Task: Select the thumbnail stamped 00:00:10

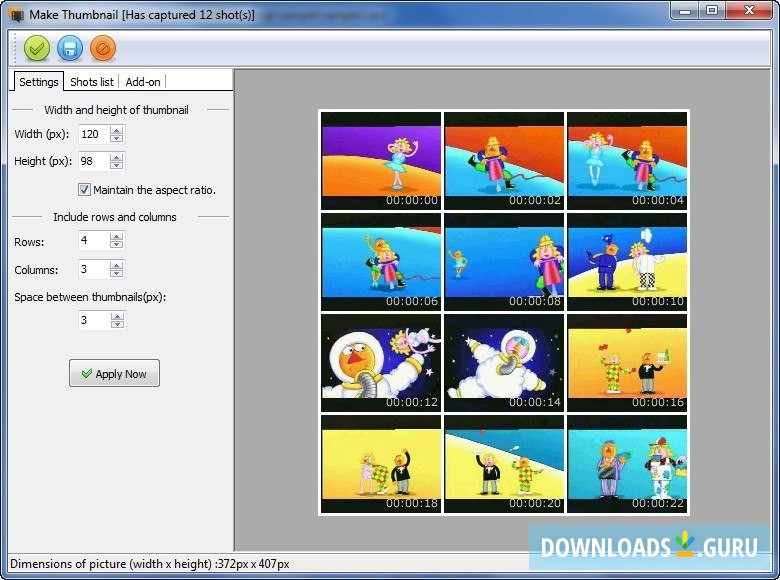Action: 627,262
